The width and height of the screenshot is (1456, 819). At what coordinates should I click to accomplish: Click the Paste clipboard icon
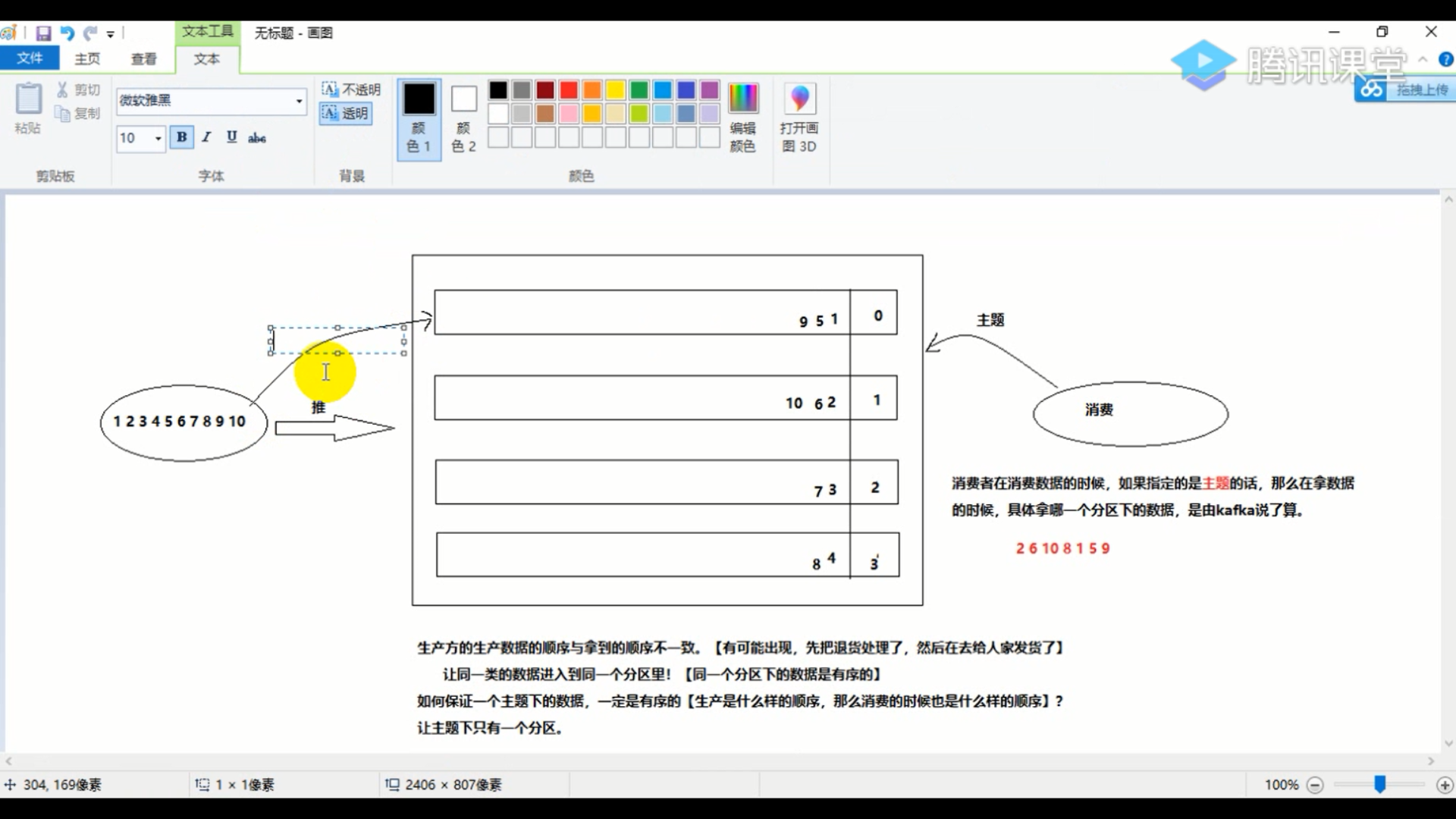tap(28, 99)
